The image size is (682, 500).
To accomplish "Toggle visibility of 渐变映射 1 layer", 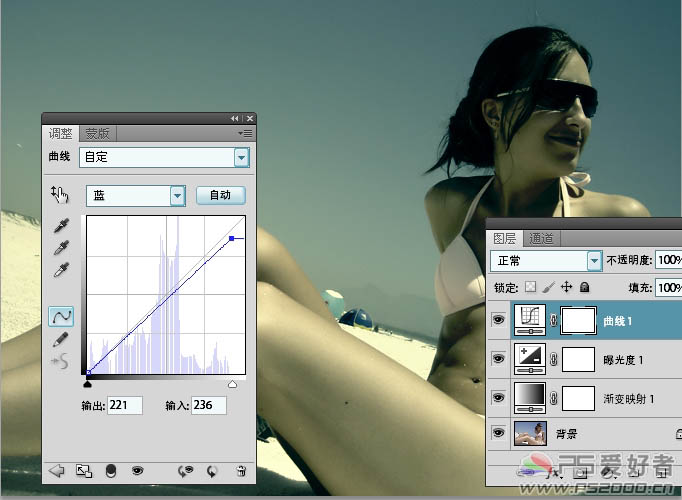I will (x=499, y=398).
